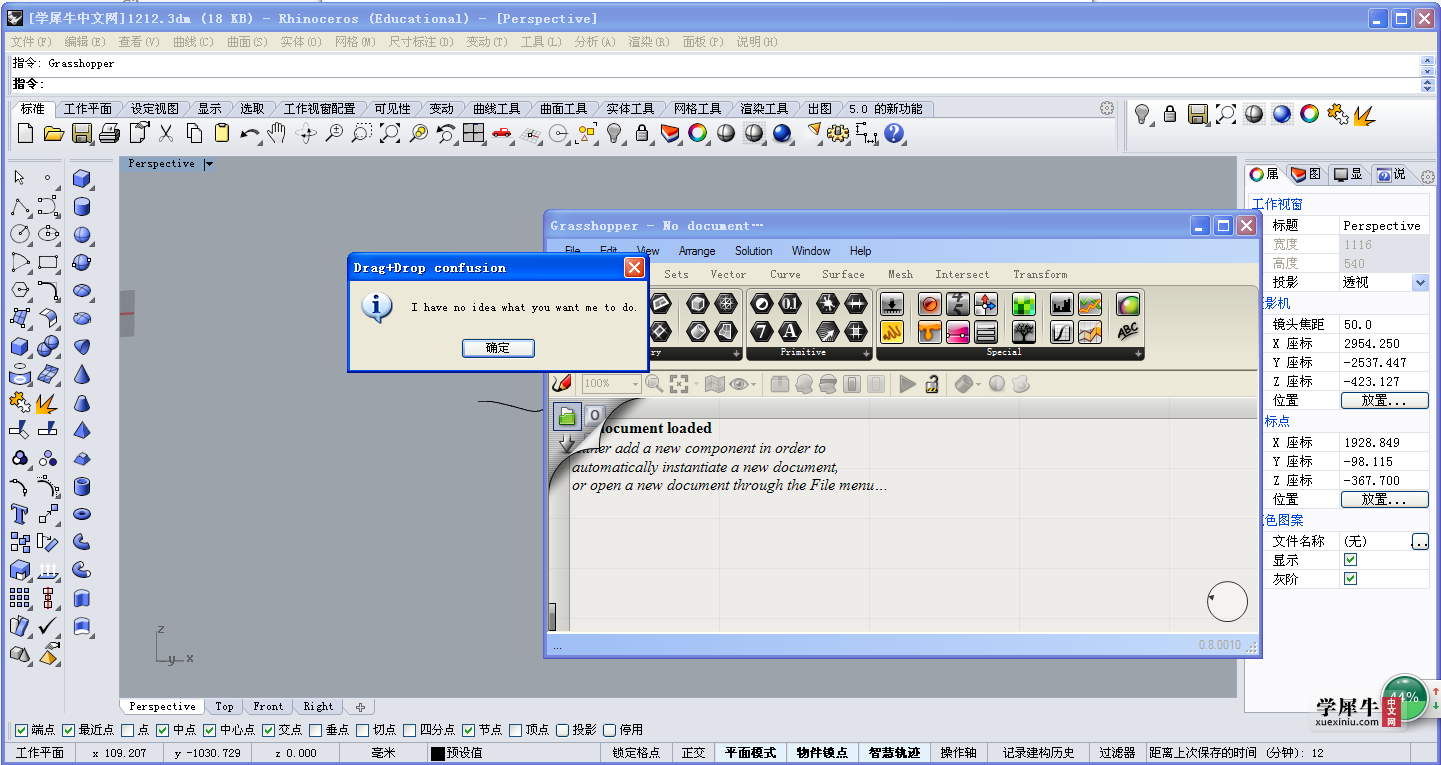Click the Grasshopper green gradient component icon
The height and width of the screenshot is (765, 1441).
pos(1023,304)
